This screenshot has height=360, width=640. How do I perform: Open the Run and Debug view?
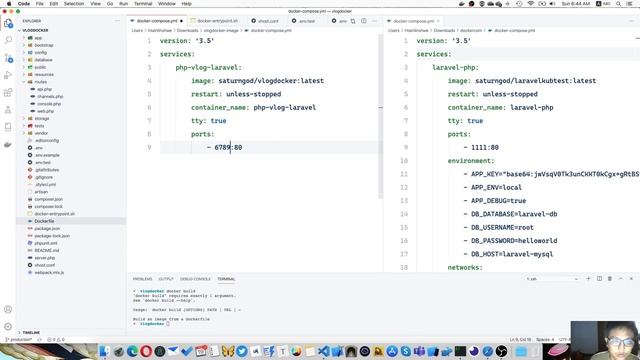point(8,75)
